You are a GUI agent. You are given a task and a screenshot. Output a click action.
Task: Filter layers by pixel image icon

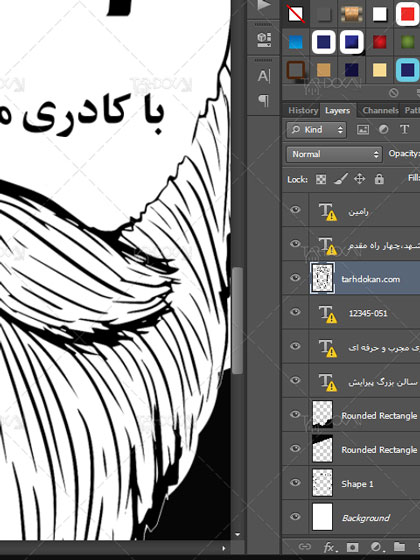click(x=363, y=130)
